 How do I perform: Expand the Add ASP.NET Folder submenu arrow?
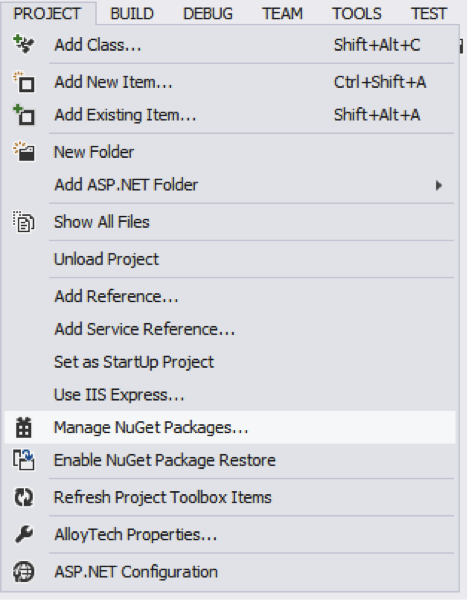(x=439, y=185)
